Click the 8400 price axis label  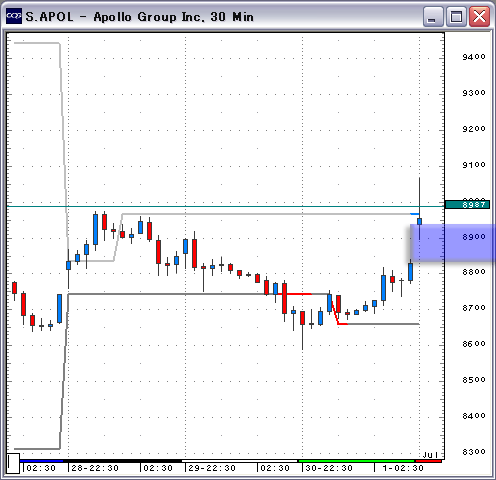tap(474, 416)
